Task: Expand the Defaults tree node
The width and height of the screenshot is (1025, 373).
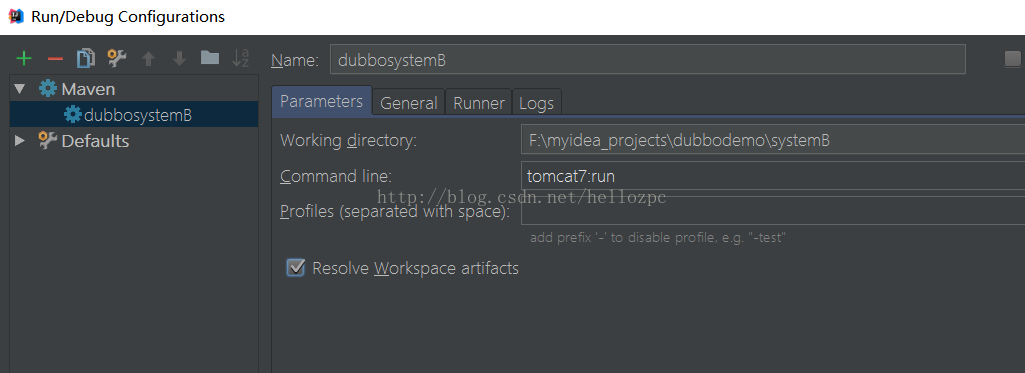Action: click(x=20, y=140)
